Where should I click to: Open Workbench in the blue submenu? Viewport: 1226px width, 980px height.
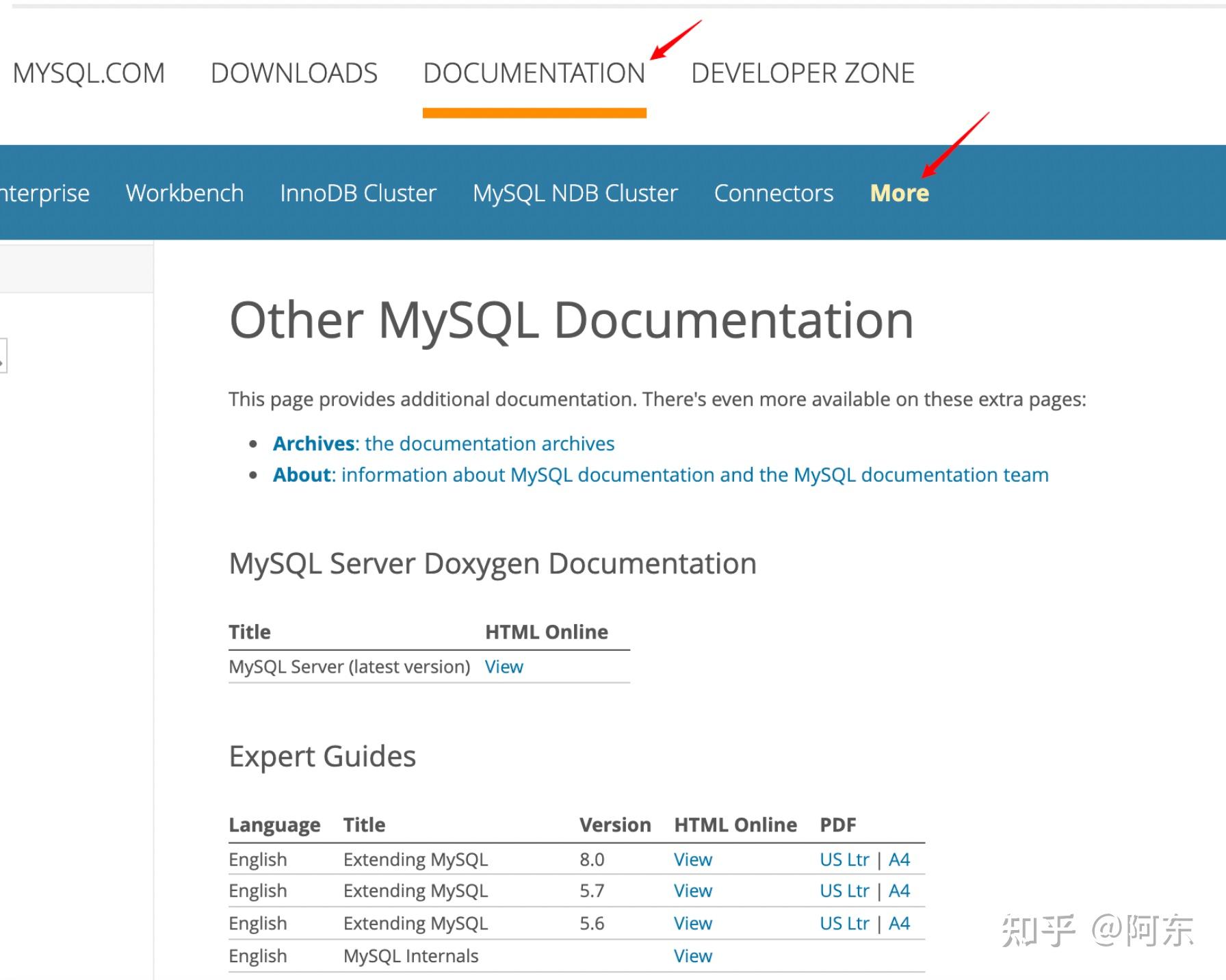tap(185, 193)
